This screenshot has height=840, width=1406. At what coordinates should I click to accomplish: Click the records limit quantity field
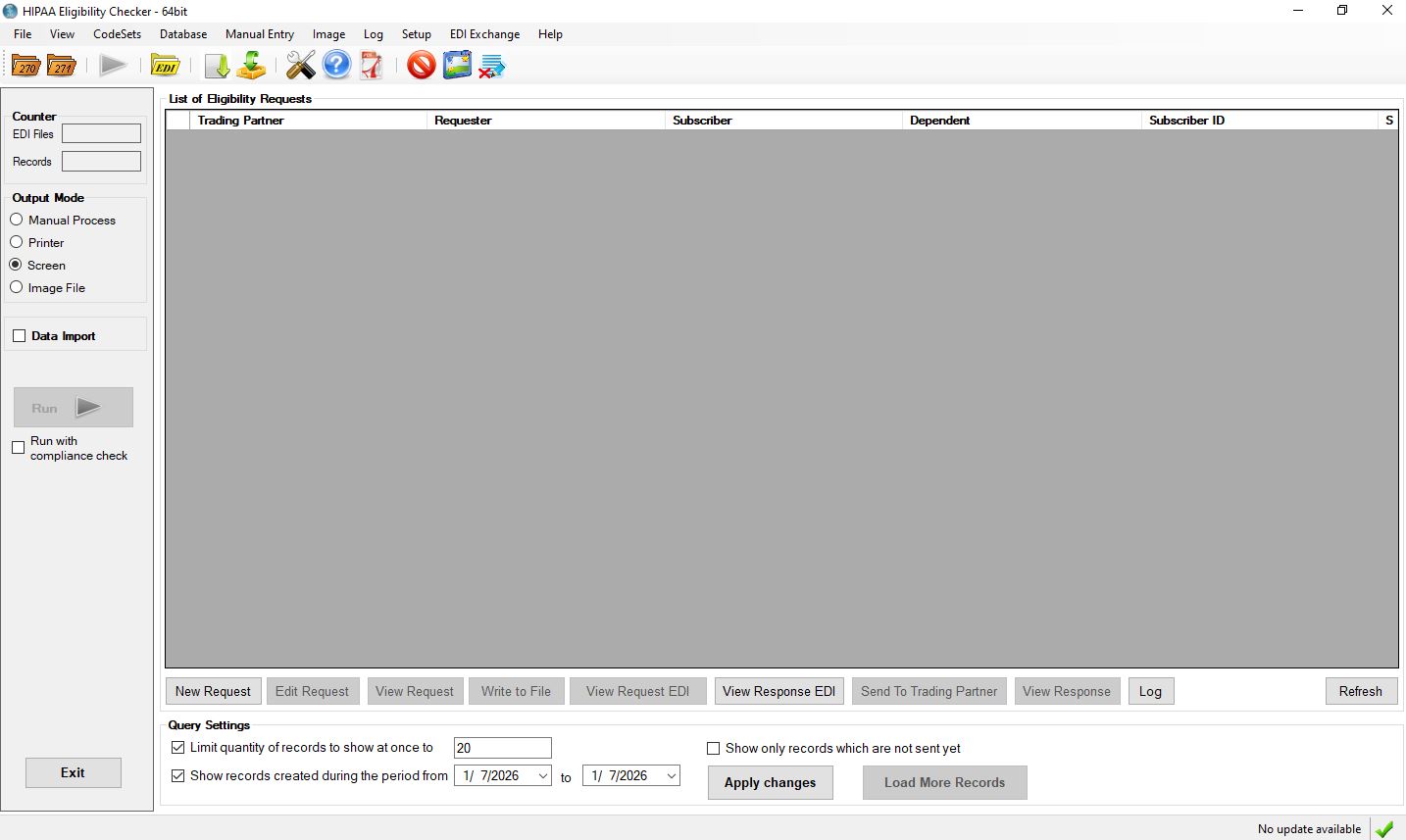[x=503, y=748]
